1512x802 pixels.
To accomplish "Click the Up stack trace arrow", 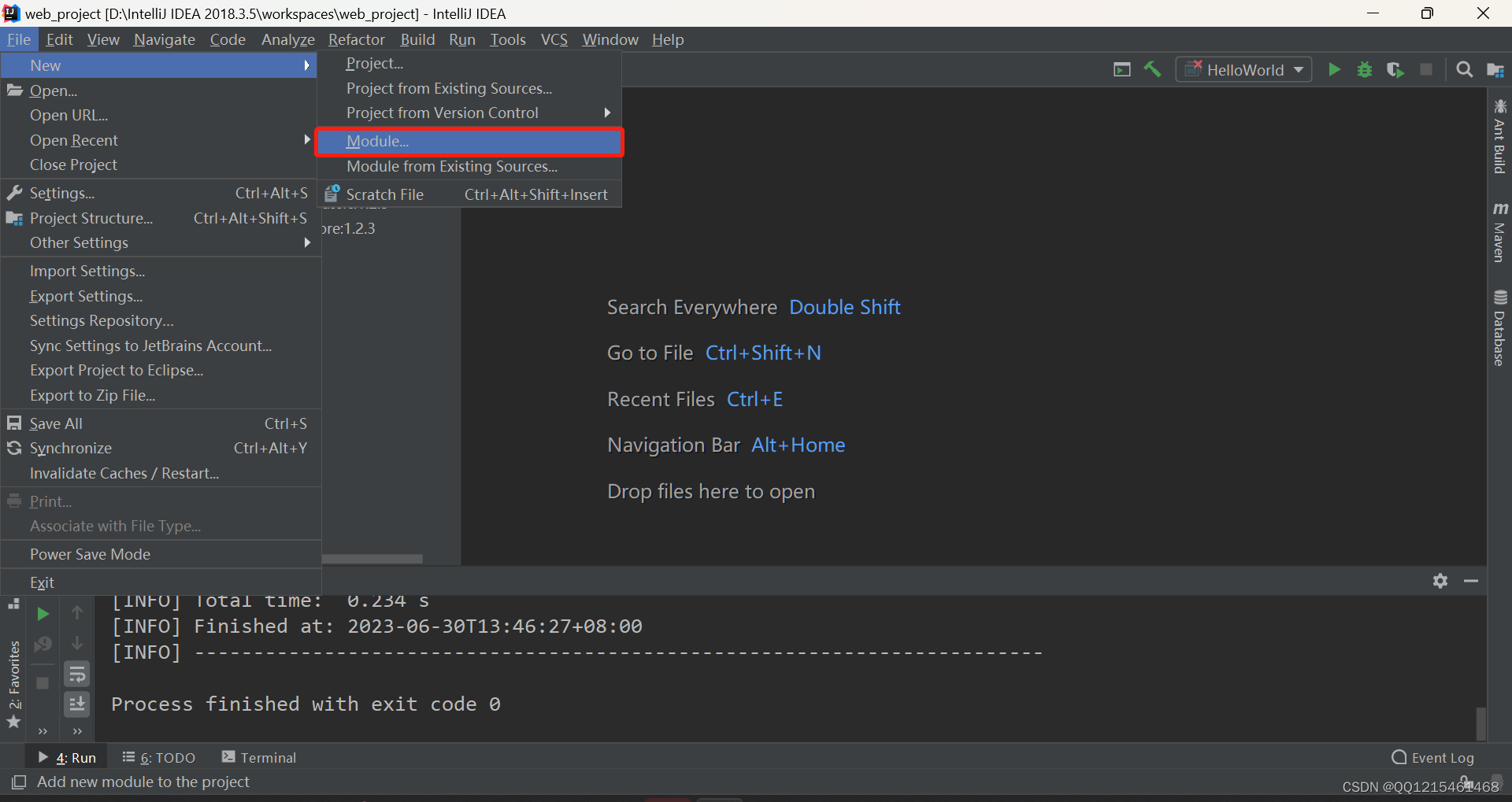I will [x=77, y=612].
